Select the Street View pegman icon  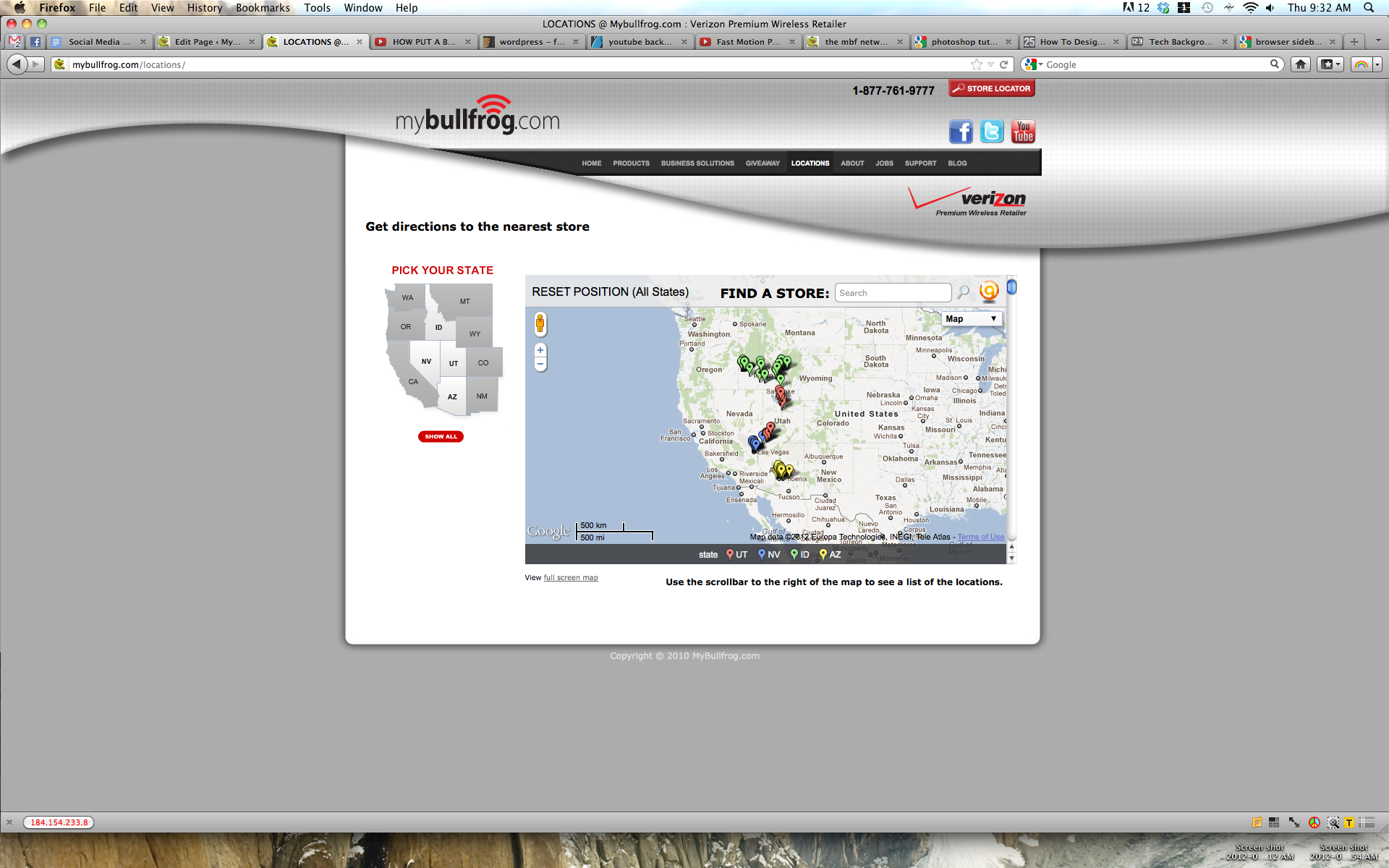point(540,324)
